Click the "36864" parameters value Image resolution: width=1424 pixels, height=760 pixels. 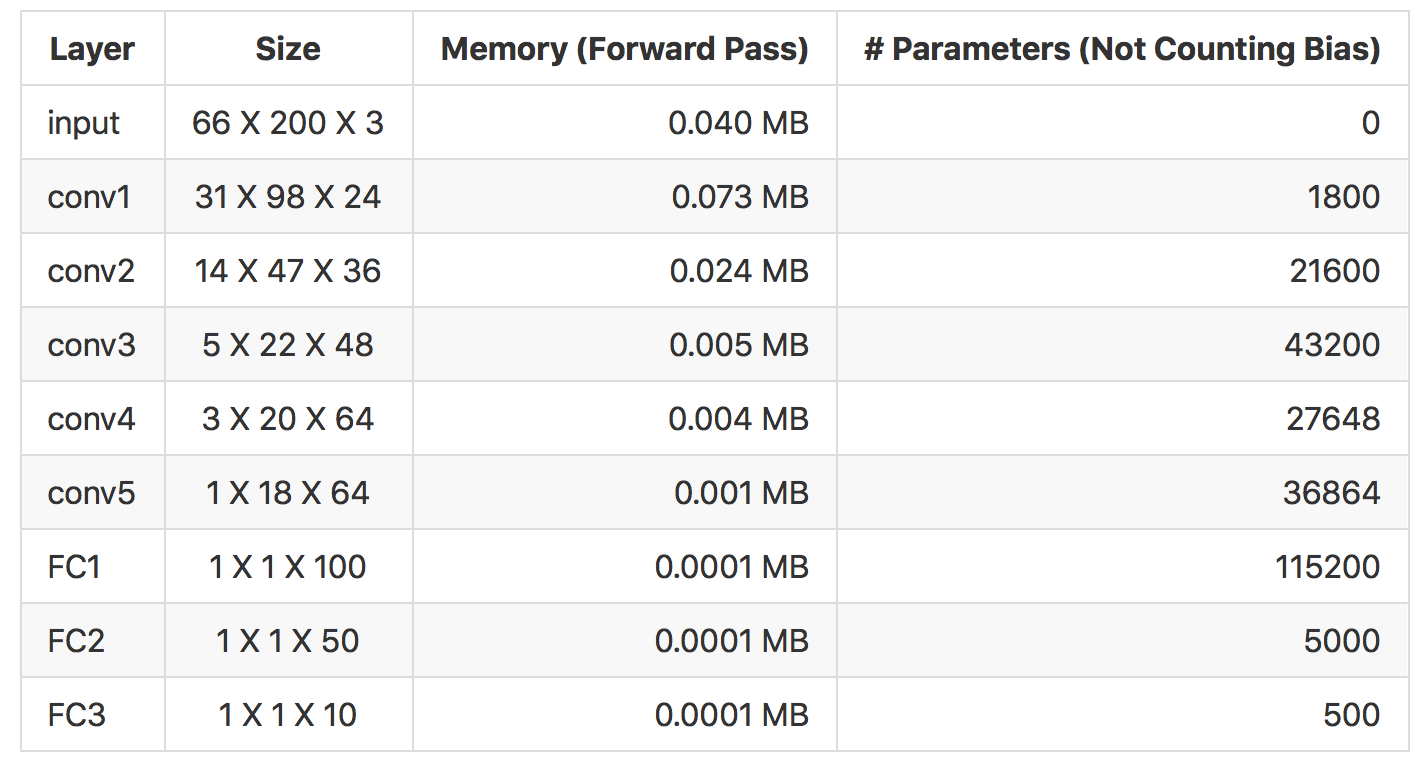click(1332, 493)
